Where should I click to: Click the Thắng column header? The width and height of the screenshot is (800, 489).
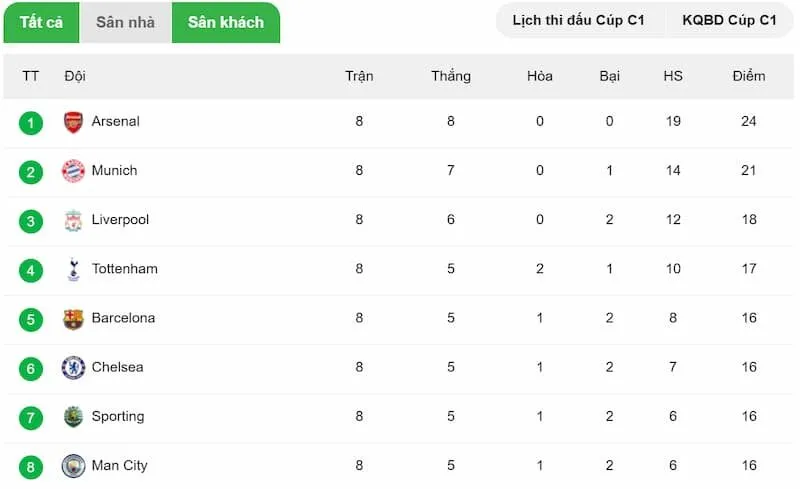click(451, 76)
